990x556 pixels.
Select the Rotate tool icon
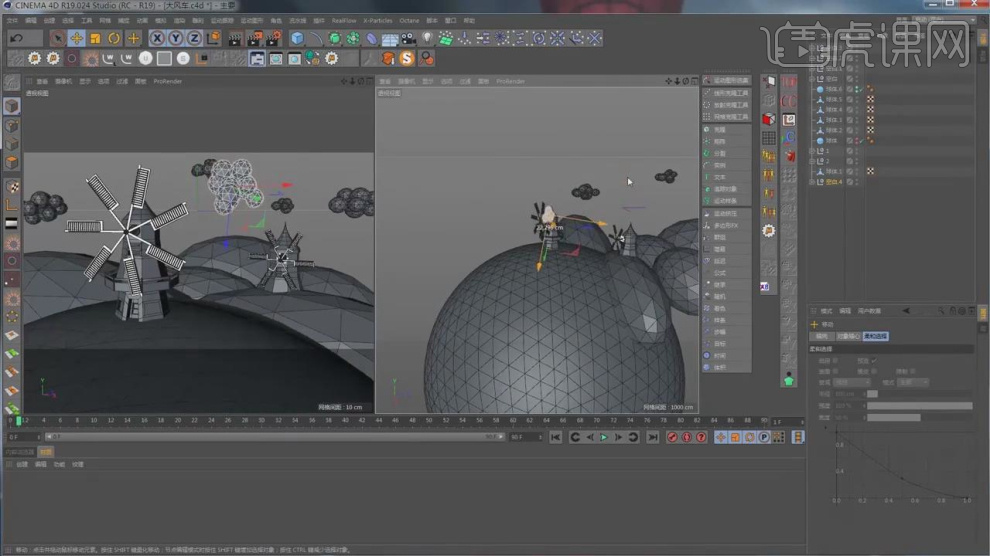click(x=114, y=38)
